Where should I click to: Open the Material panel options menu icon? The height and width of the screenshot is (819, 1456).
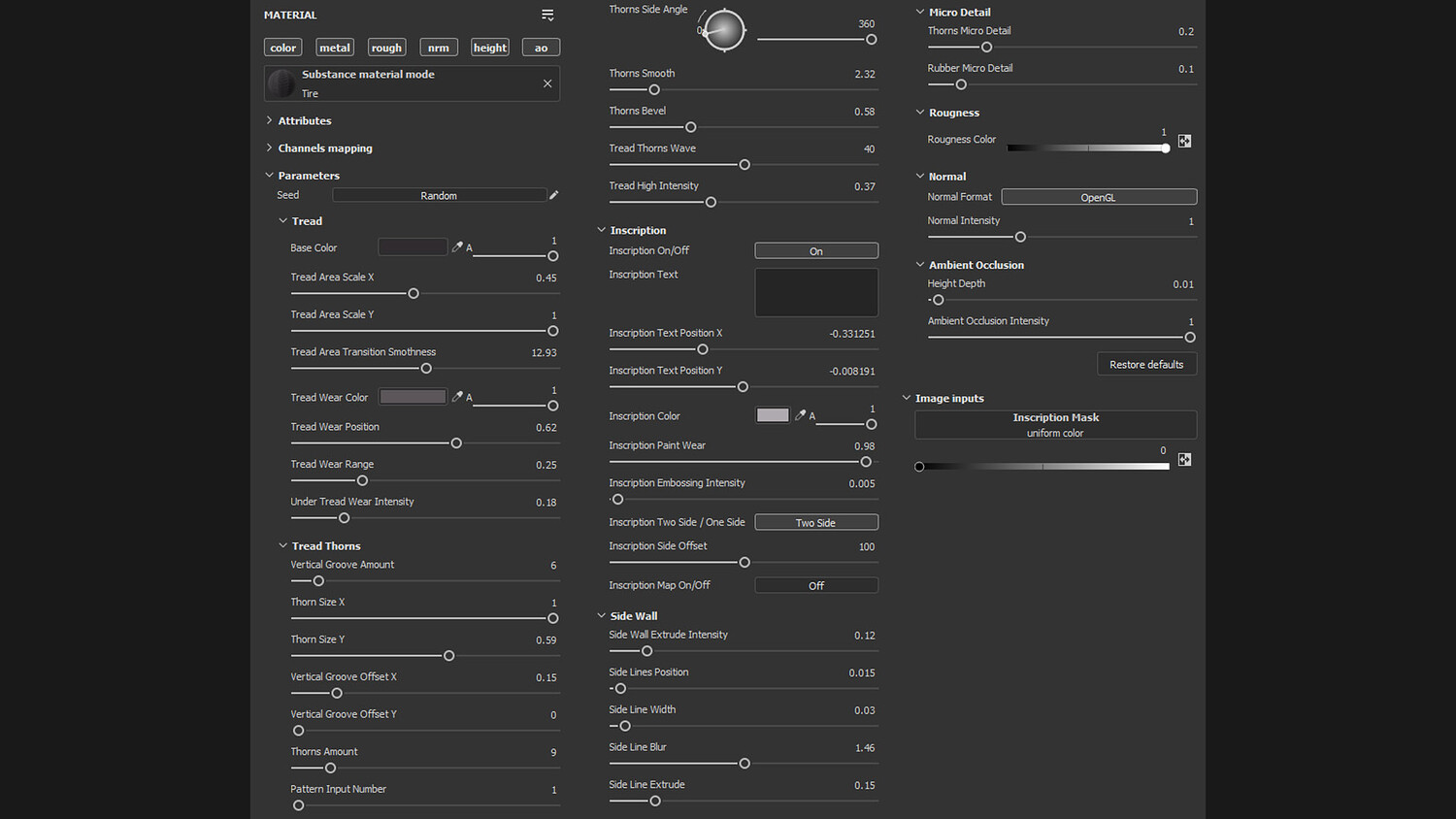pyautogui.click(x=547, y=15)
